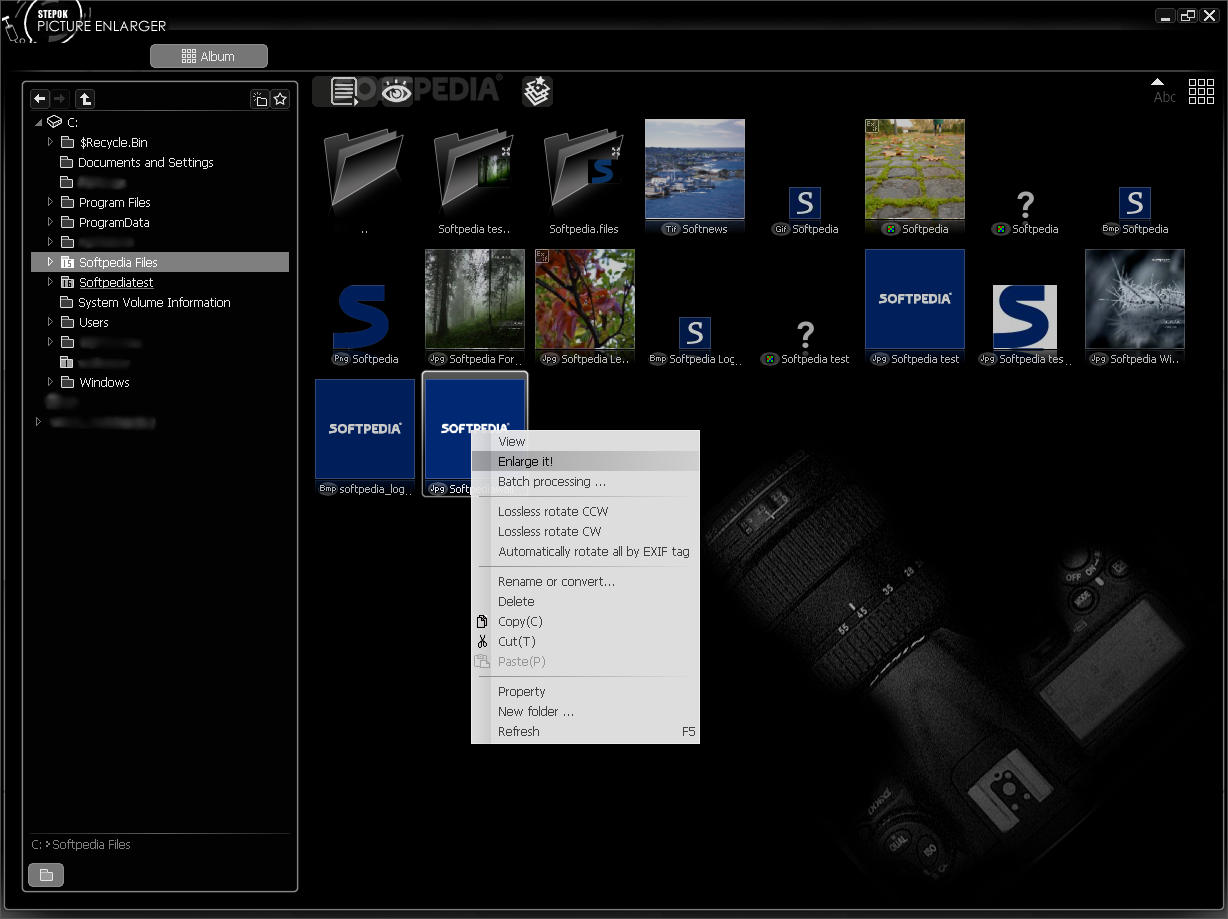The width and height of the screenshot is (1228, 919).
Task: Select the Softpedia Leaves Jpg thumbnail
Action: tap(585, 300)
